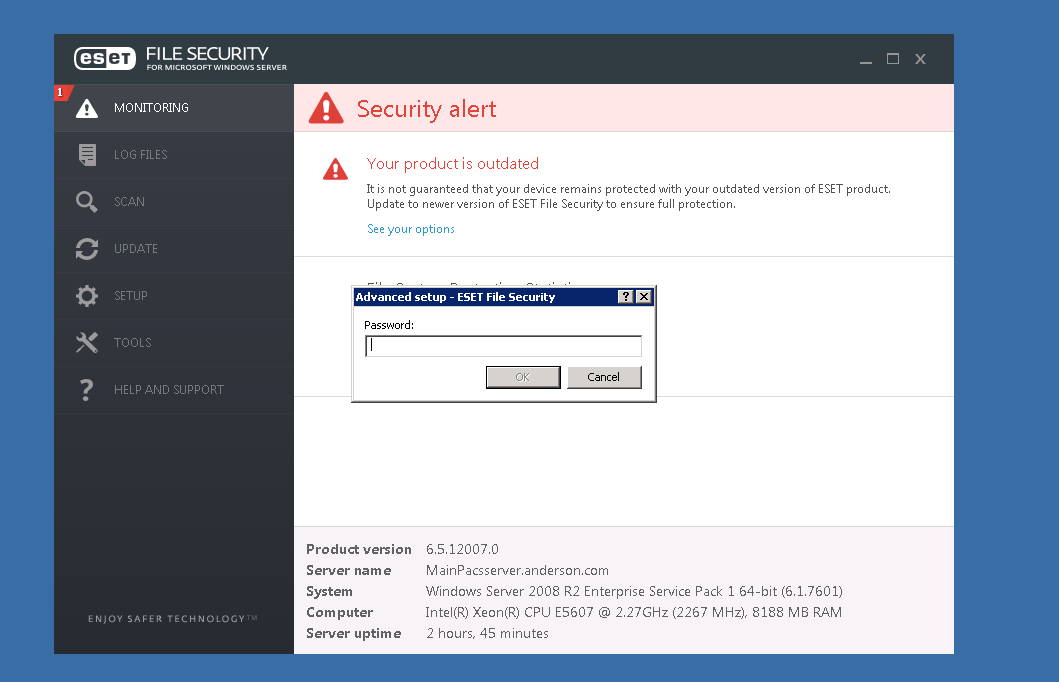Image resolution: width=1059 pixels, height=682 pixels.
Task: Click the ESET logo in title bar
Action: [105, 59]
